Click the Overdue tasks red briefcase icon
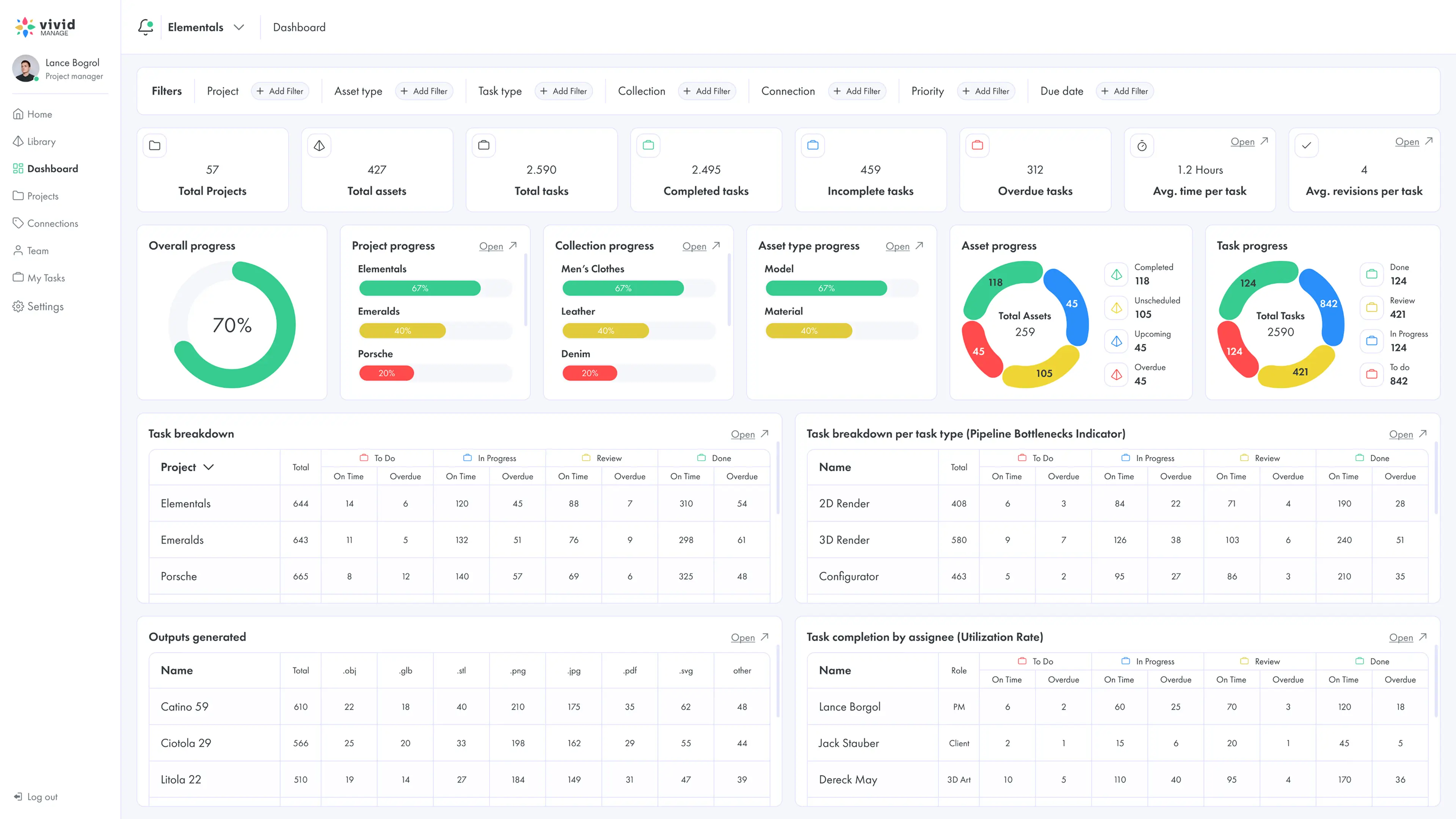The image size is (1456, 819). point(977,145)
